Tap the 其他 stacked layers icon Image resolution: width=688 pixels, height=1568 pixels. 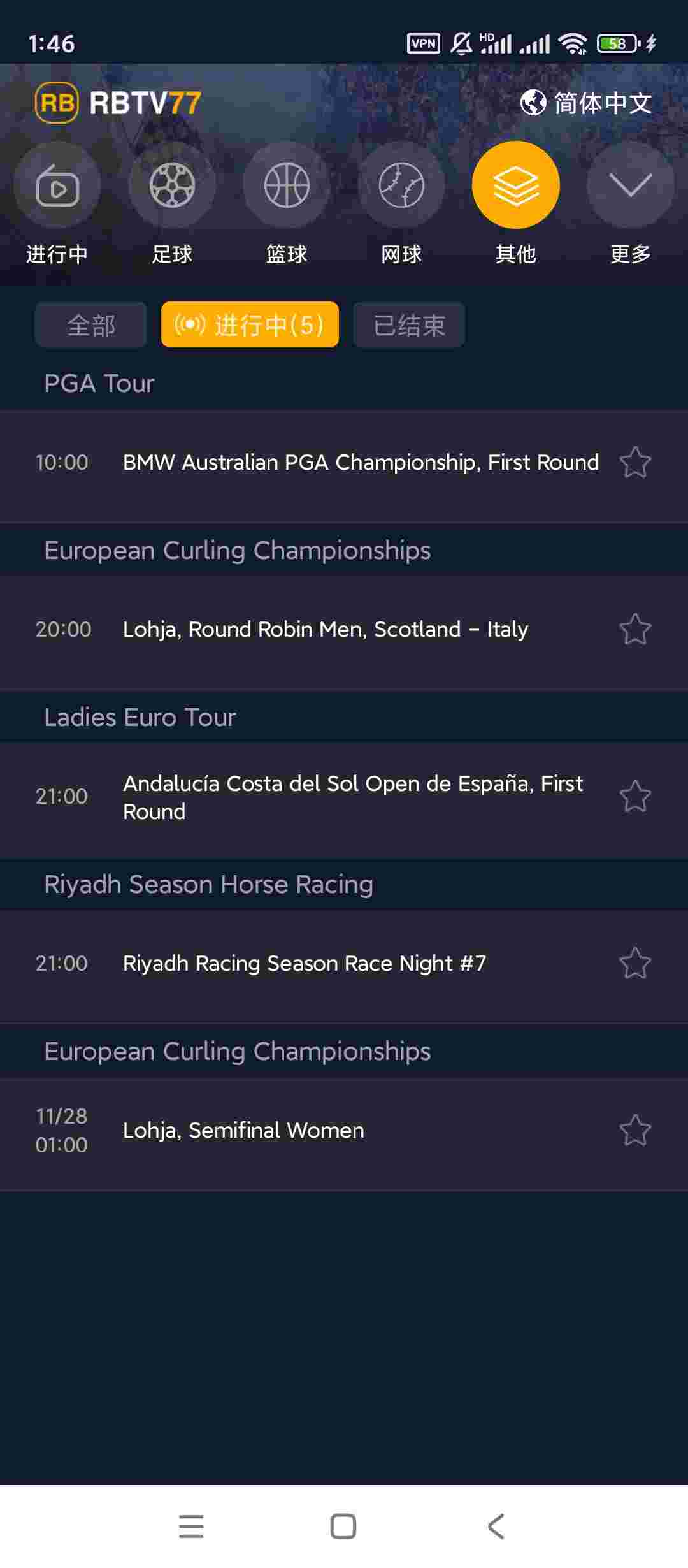pos(516,185)
